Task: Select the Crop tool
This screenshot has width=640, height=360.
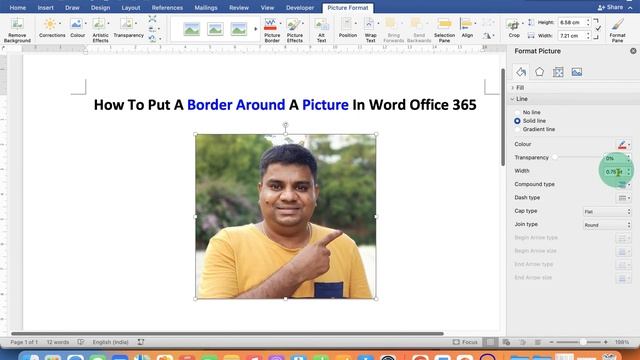Action: 514,28
